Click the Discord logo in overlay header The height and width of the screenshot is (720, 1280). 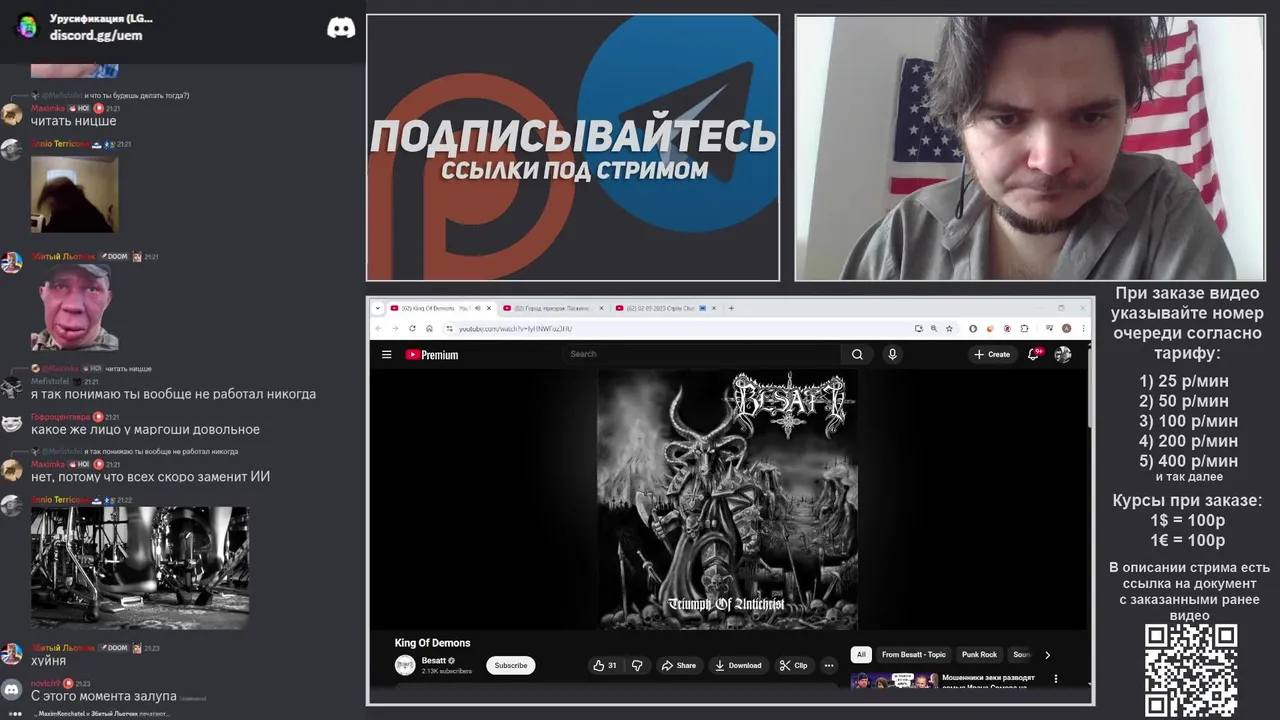tap(341, 28)
